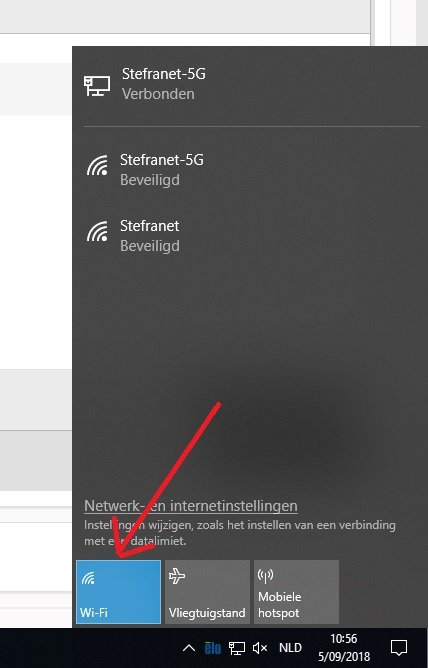Open the clock showing 10:56
The image size is (428, 668).
[x=344, y=639]
